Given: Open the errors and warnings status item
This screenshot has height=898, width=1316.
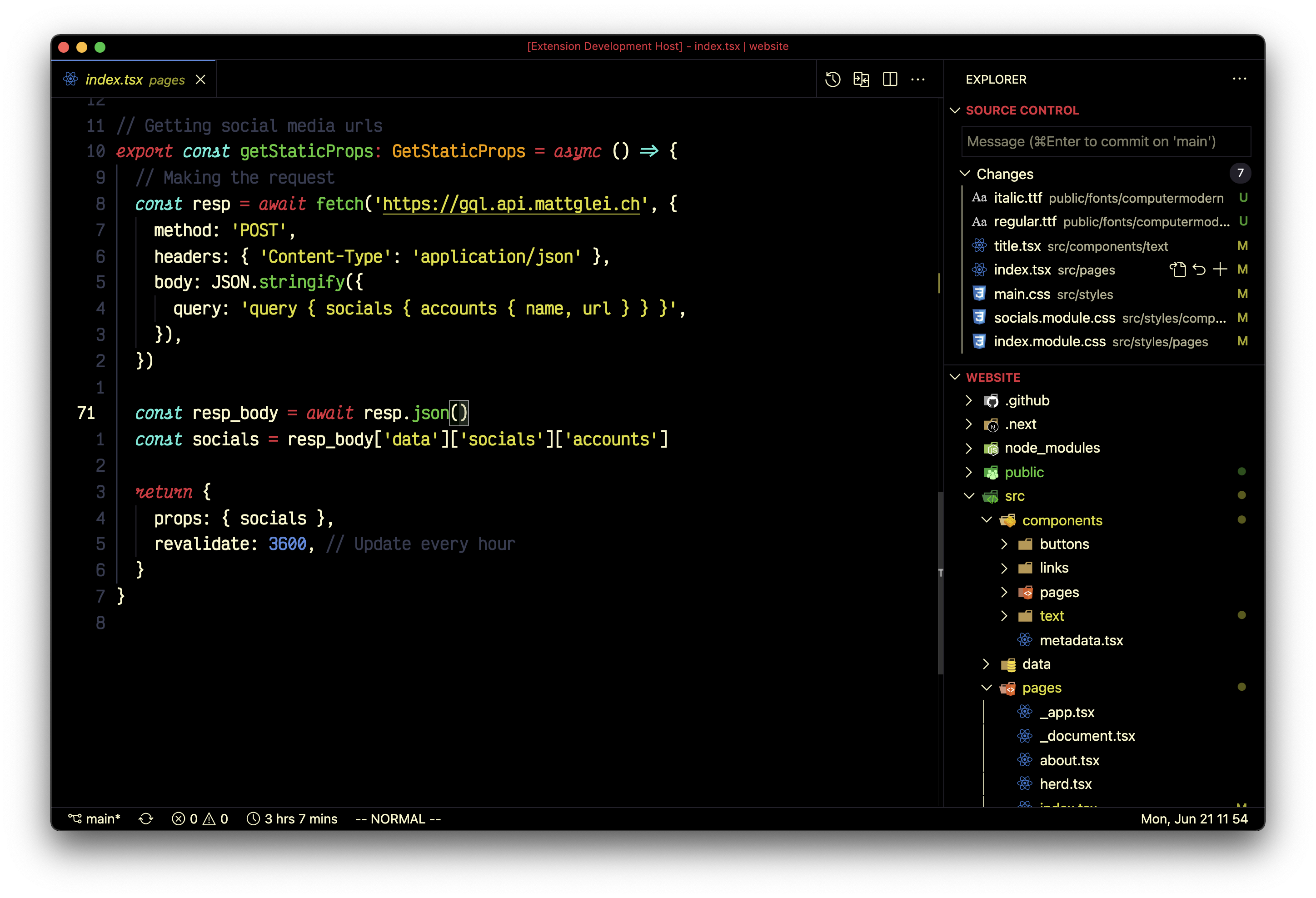Looking at the screenshot, I should pyautogui.click(x=199, y=819).
